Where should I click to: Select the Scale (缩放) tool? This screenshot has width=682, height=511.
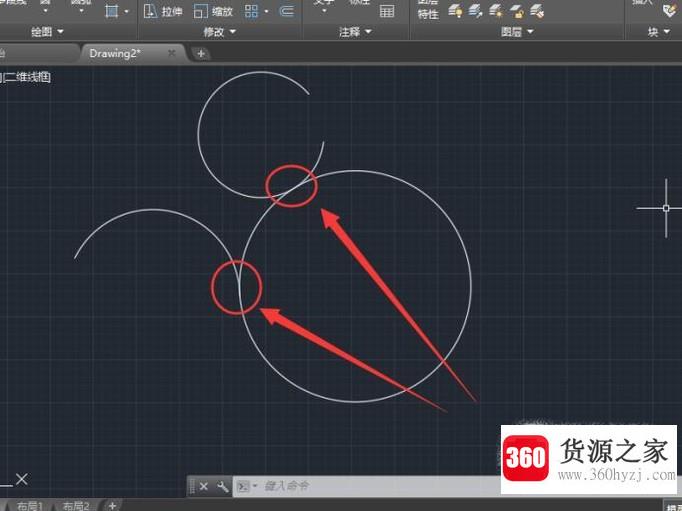[213, 11]
